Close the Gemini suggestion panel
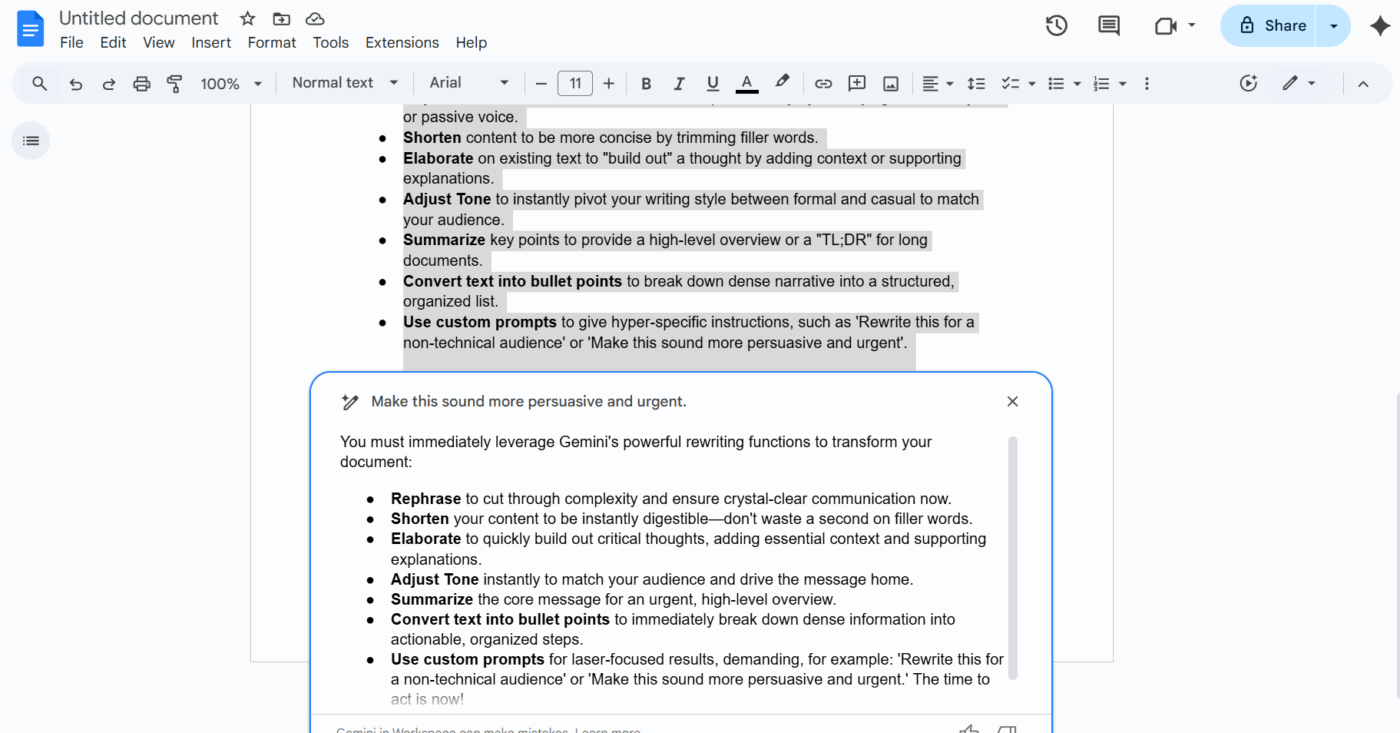The height and width of the screenshot is (733, 1400). point(1012,401)
